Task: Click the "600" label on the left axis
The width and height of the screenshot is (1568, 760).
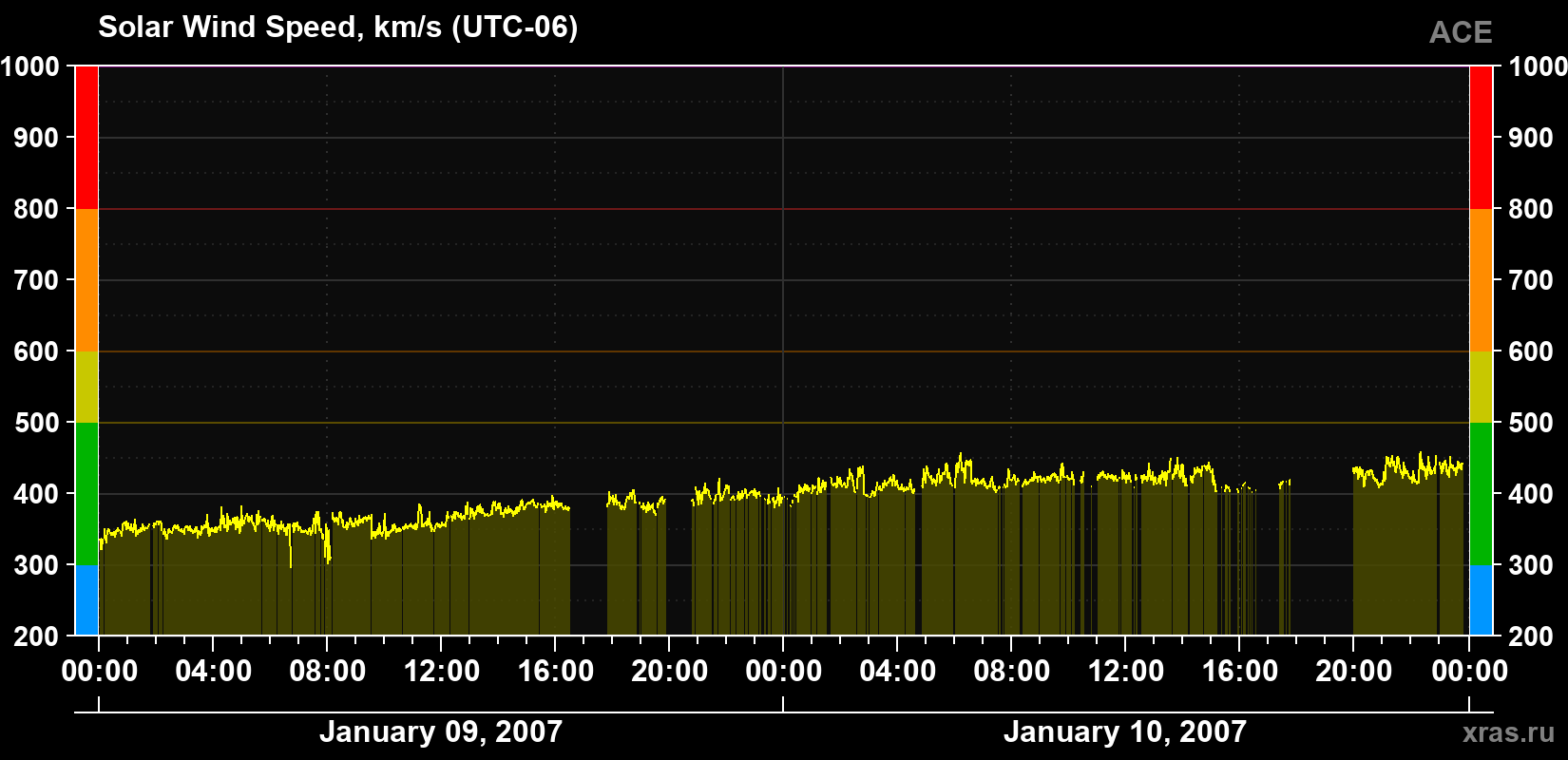Action: point(37,351)
